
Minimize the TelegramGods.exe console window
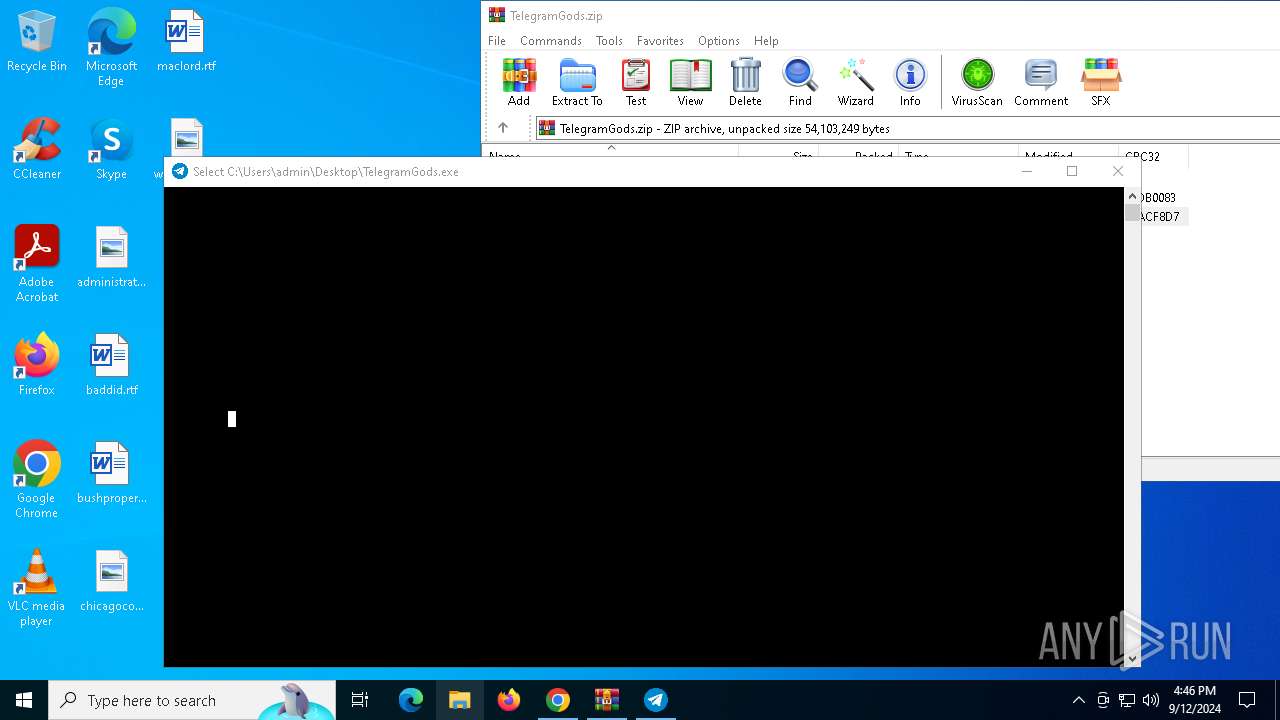1026,171
